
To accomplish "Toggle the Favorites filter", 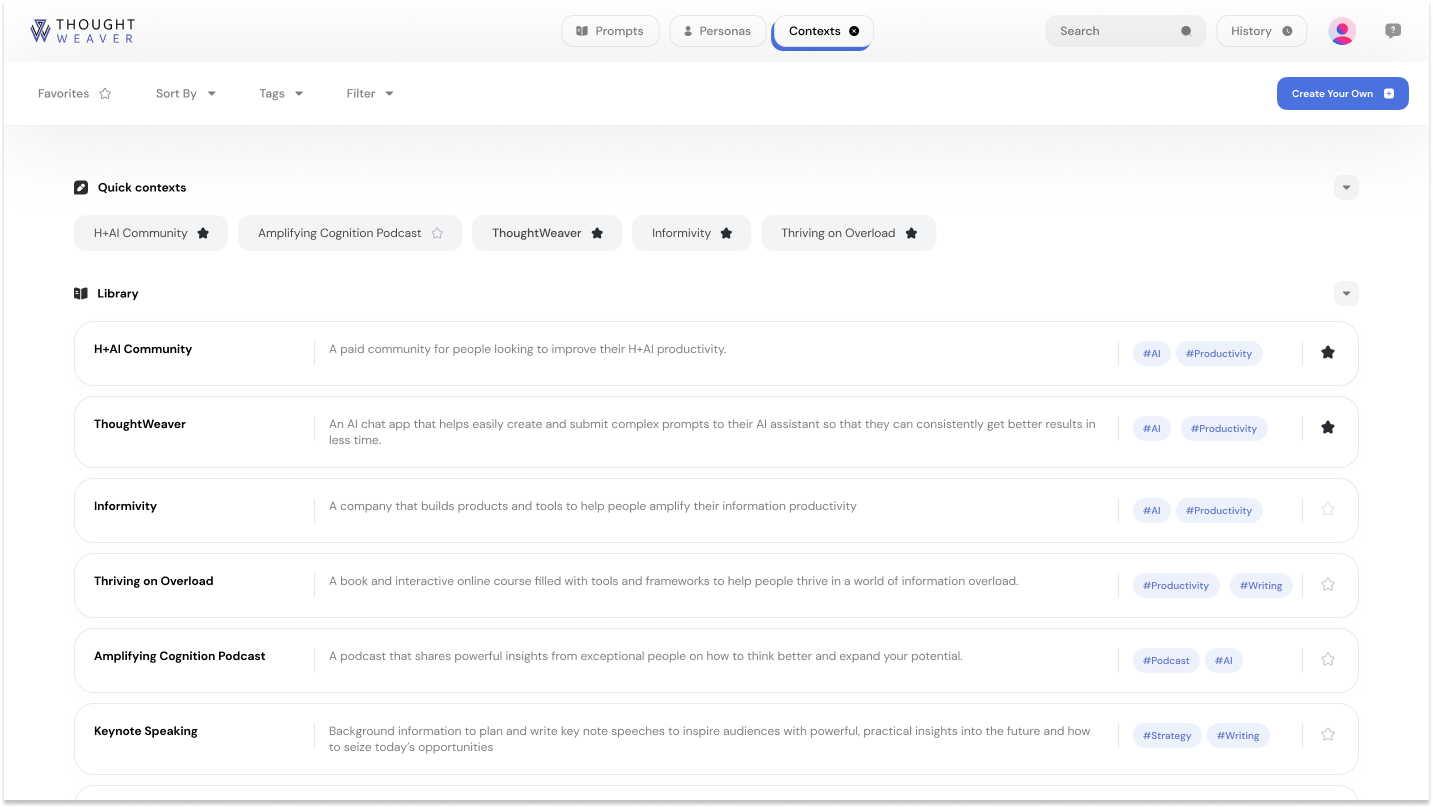I will point(75,94).
